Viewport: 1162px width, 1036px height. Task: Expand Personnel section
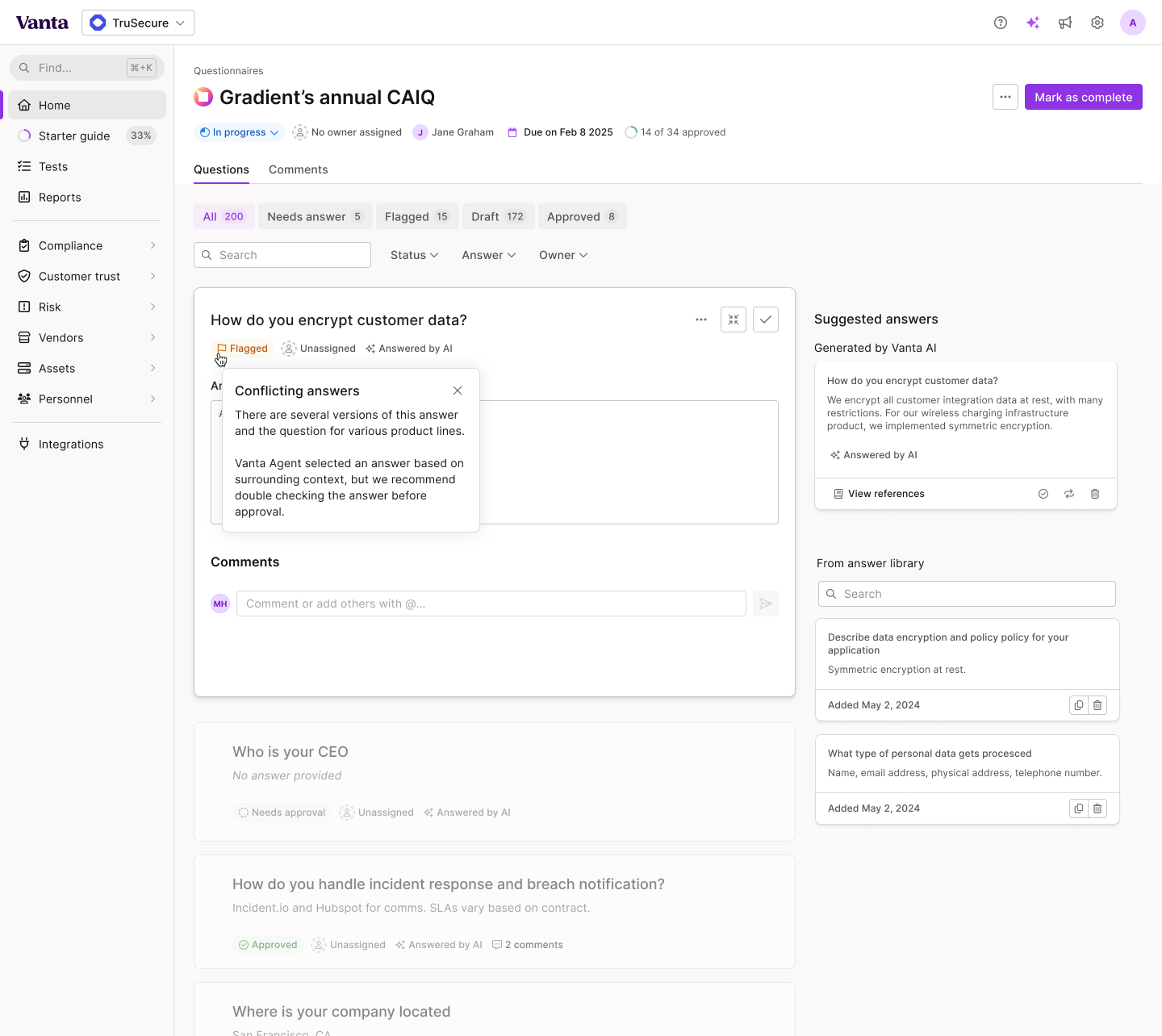[87, 399]
